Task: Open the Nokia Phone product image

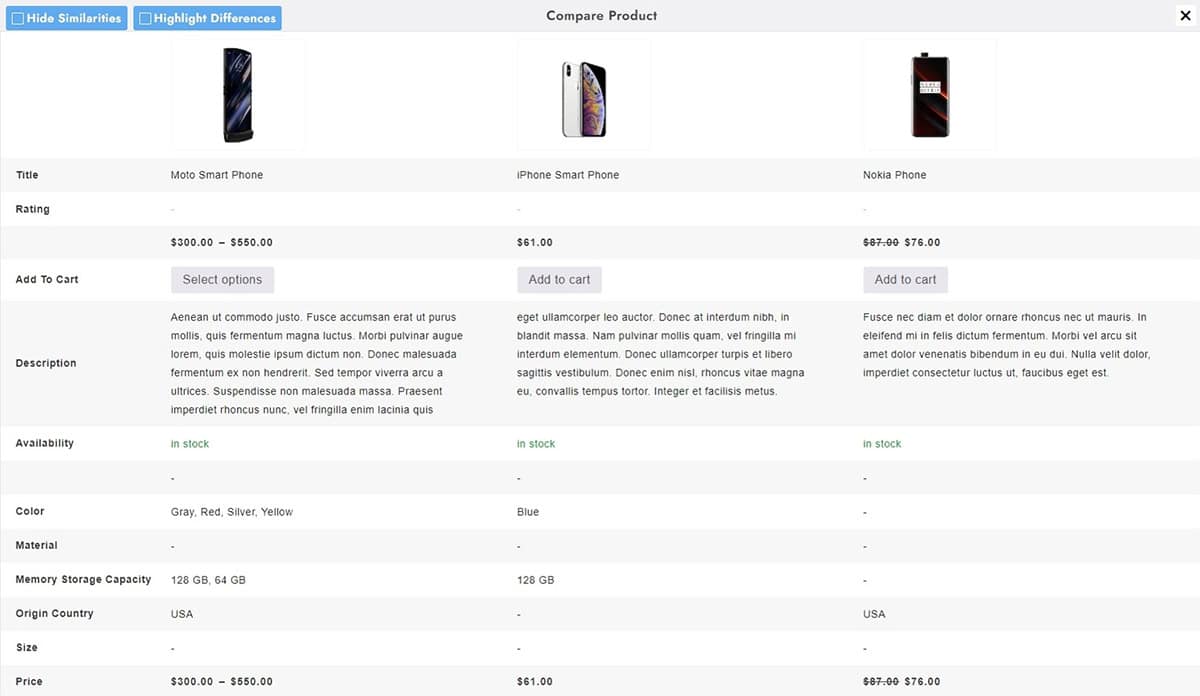Action: (x=930, y=95)
